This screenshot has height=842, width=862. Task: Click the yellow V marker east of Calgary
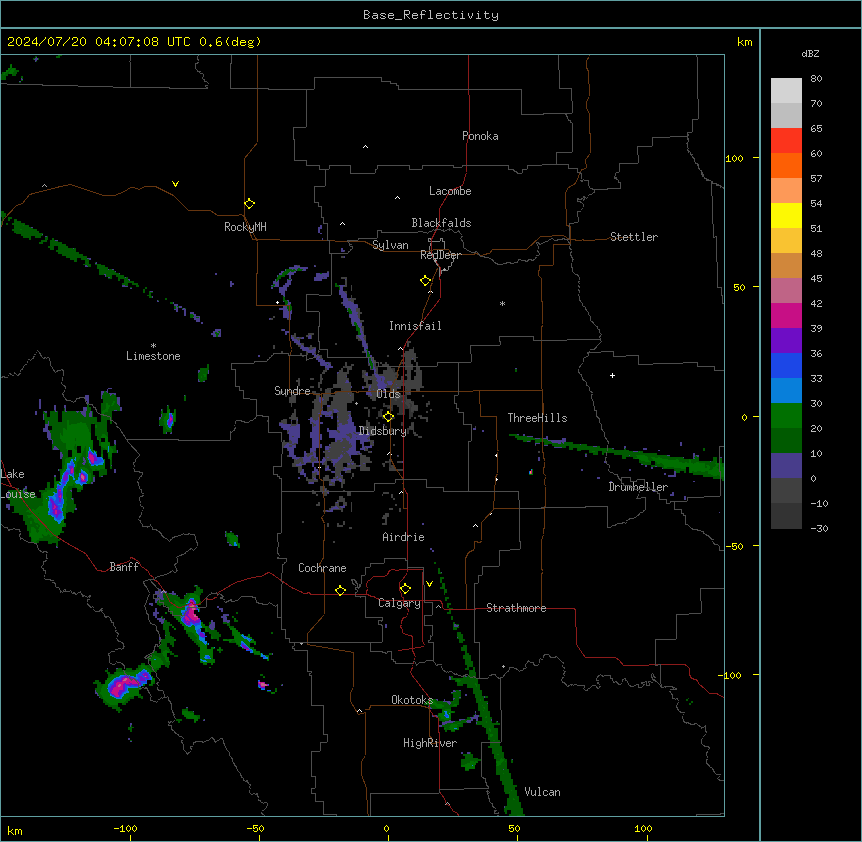429,584
